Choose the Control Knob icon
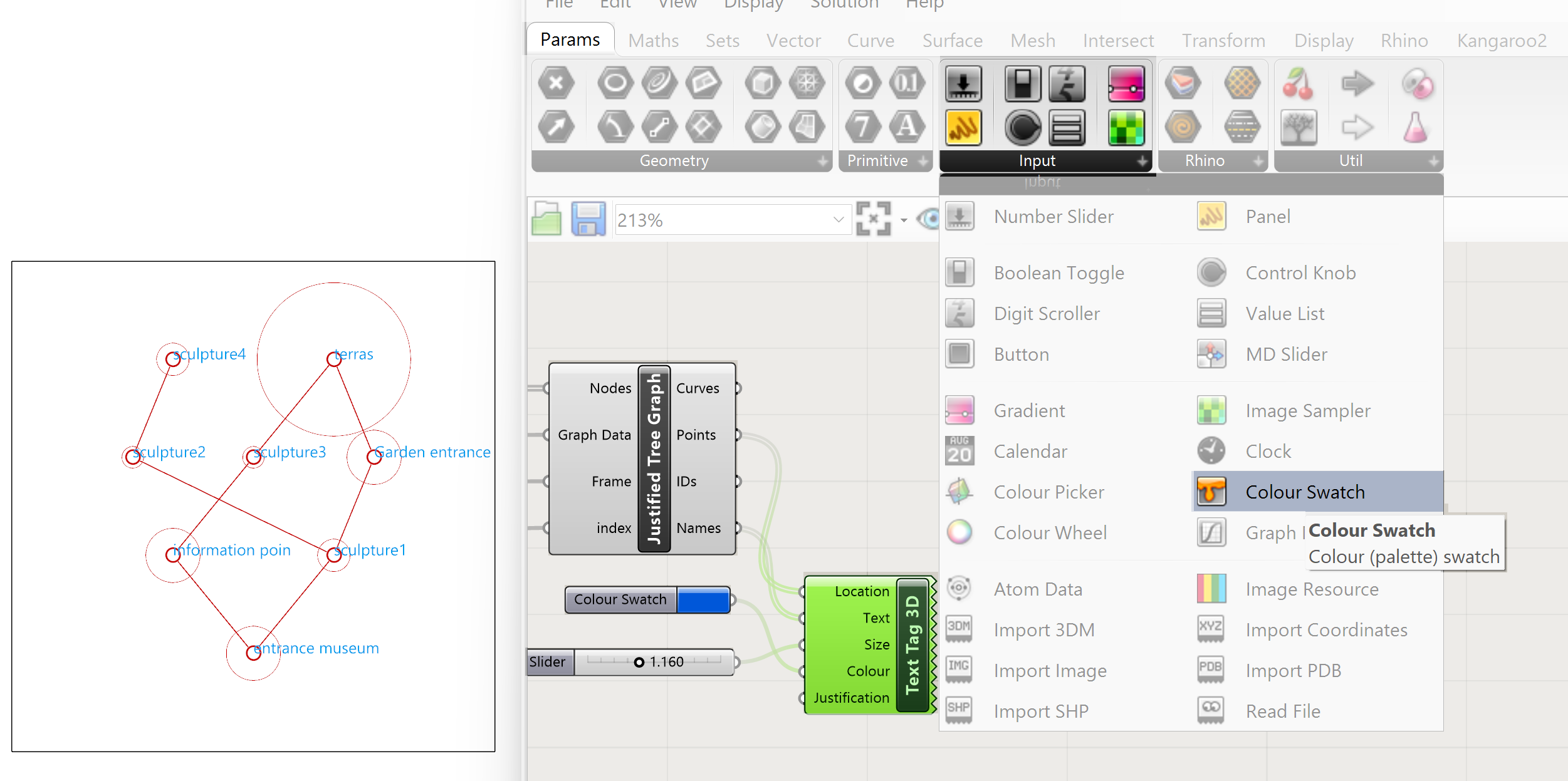1568x781 pixels. pyautogui.click(x=1211, y=273)
